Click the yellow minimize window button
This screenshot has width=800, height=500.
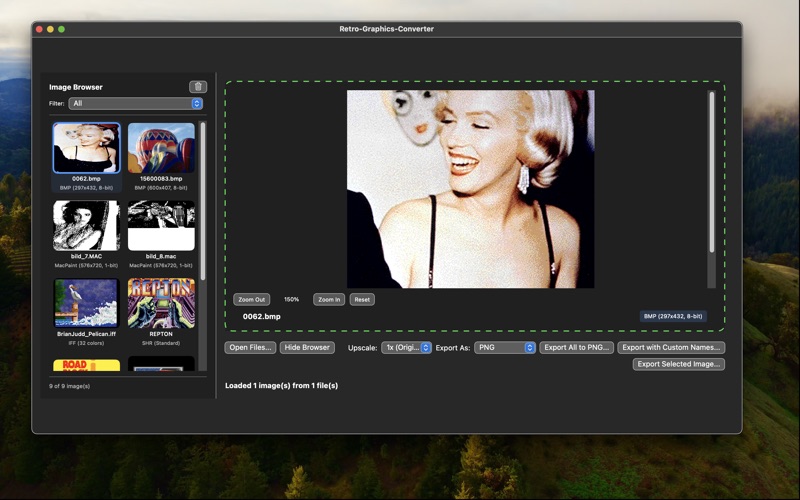click(51, 29)
